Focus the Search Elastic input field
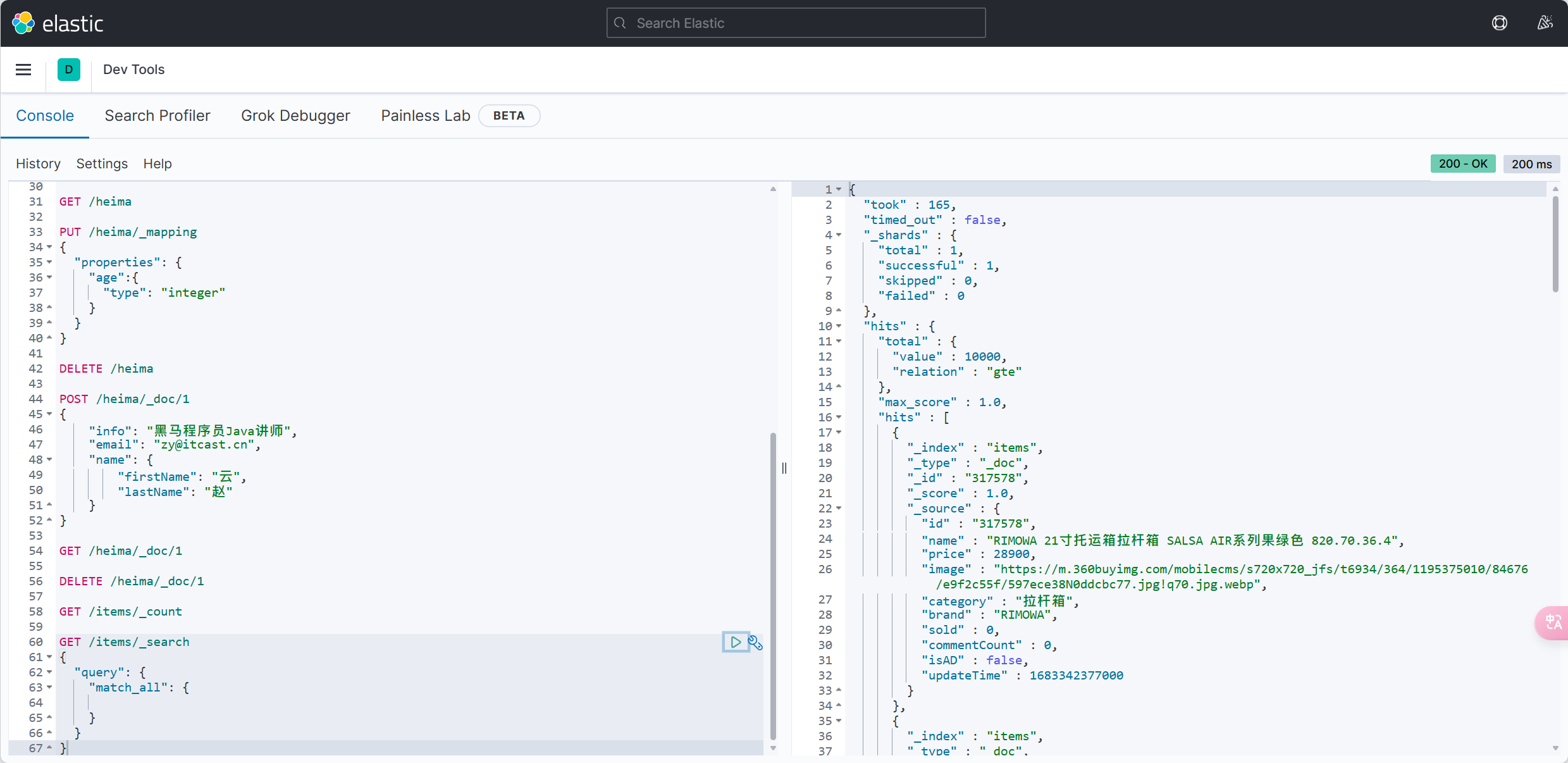The height and width of the screenshot is (763, 1568). (x=796, y=23)
